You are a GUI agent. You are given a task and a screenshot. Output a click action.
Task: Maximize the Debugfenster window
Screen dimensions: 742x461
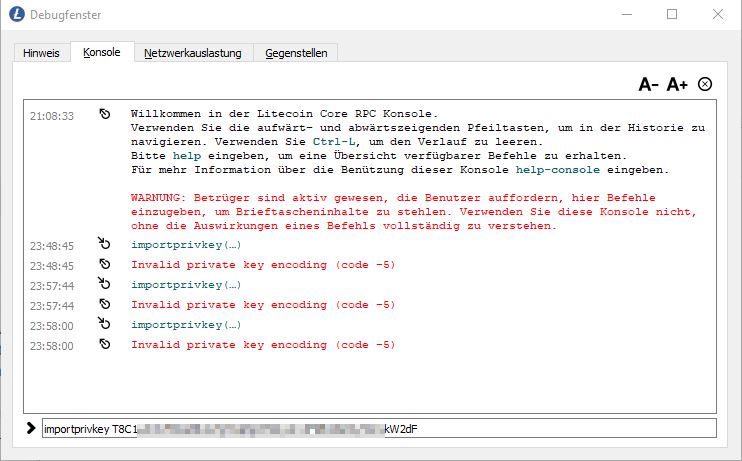pyautogui.click(x=672, y=14)
